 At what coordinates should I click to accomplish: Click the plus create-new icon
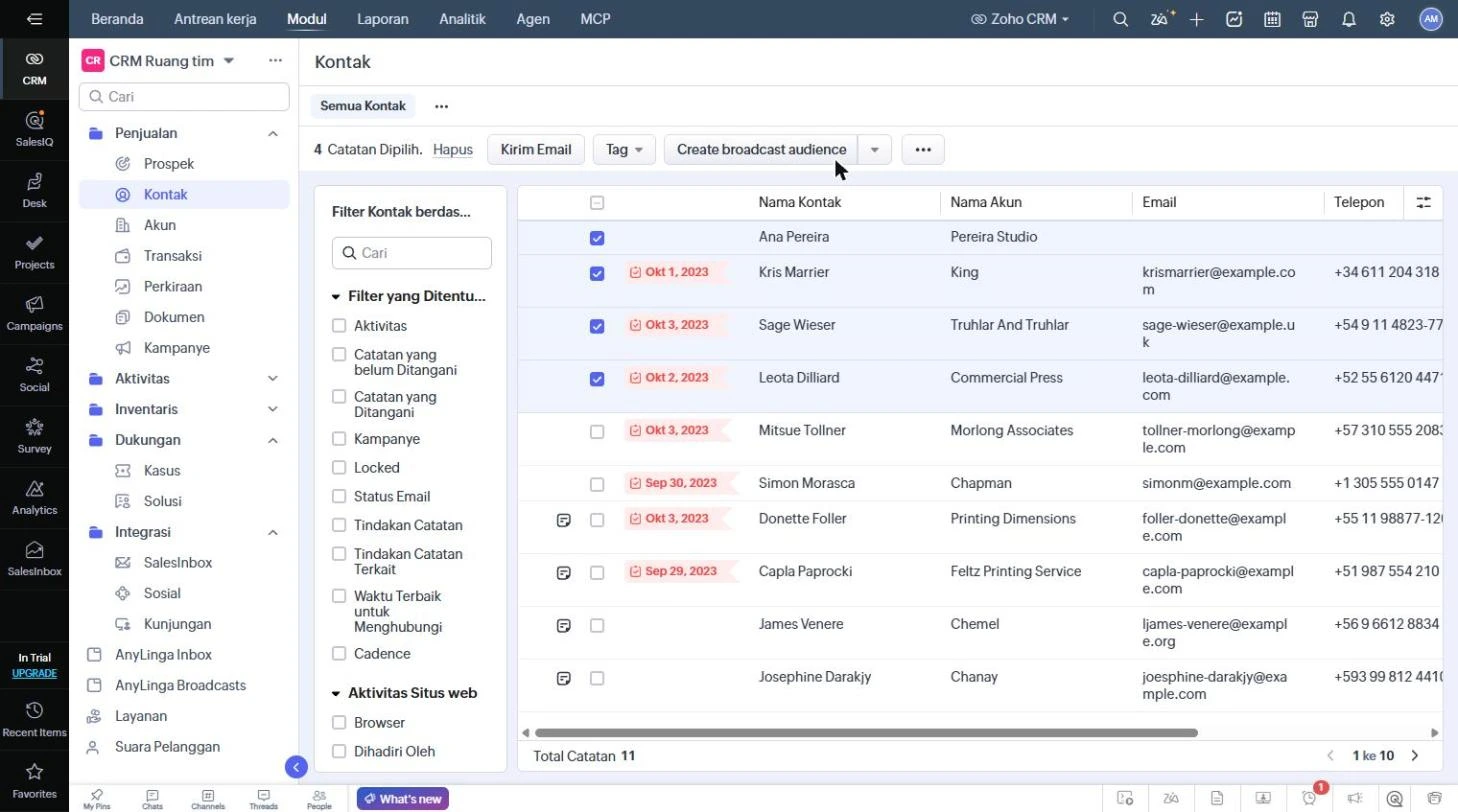[1196, 19]
